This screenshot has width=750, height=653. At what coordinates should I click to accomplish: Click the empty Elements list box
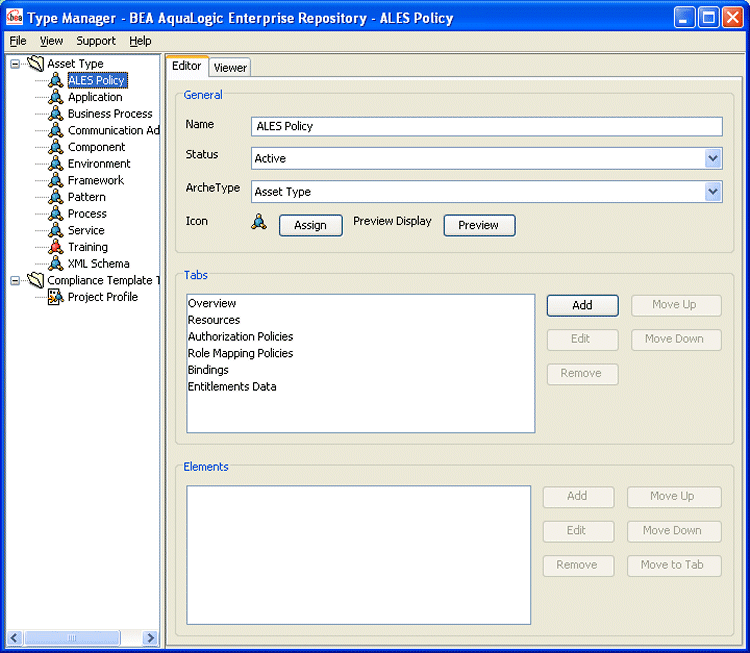point(358,555)
